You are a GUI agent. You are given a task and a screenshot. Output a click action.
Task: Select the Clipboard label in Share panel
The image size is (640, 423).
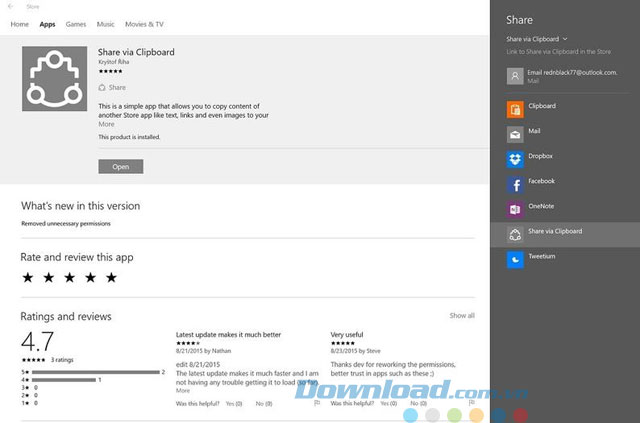tap(542, 106)
